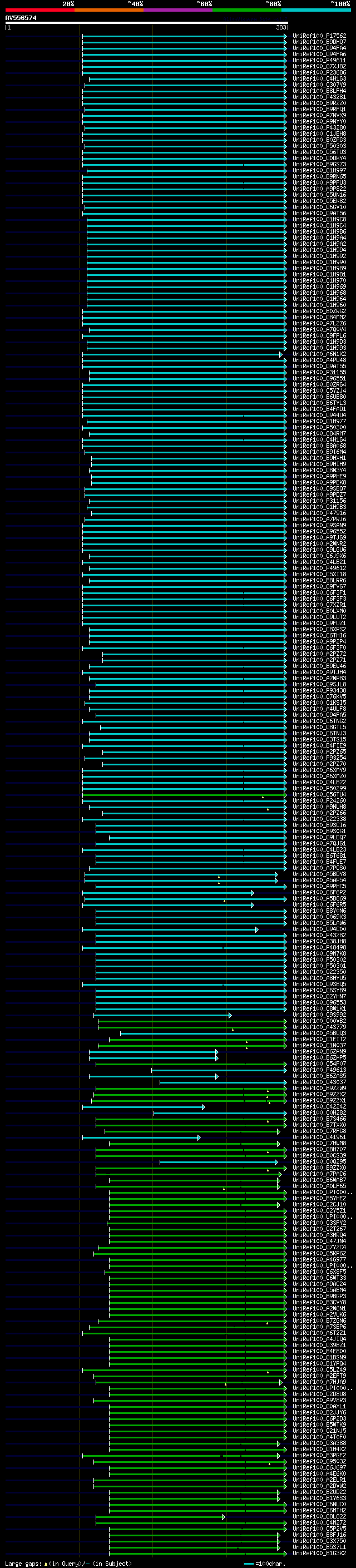This screenshot has height=1568, width=356.
Task: Open the UniRef100_P31155 hit link
Action: (x=319, y=372)
